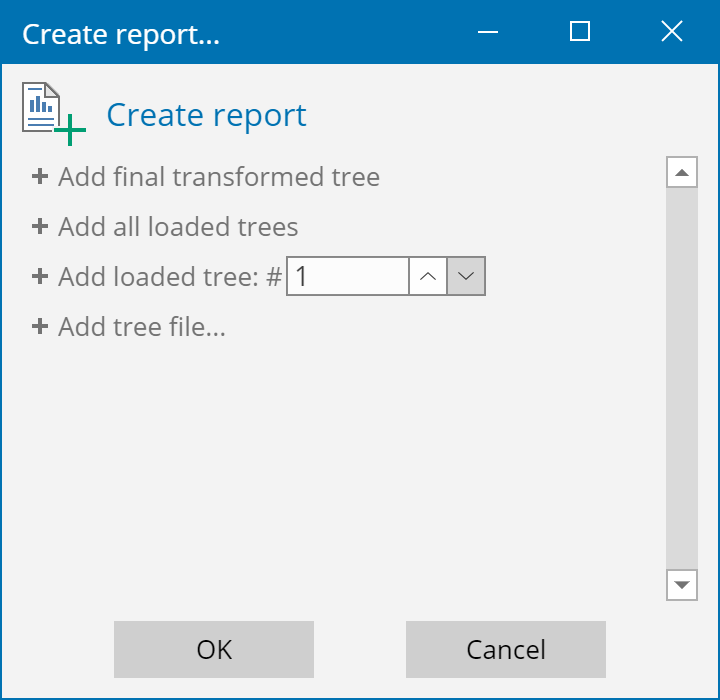Decrease the loaded tree number with down arrow
Image resolution: width=720 pixels, height=700 pixels.
[466, 277]
